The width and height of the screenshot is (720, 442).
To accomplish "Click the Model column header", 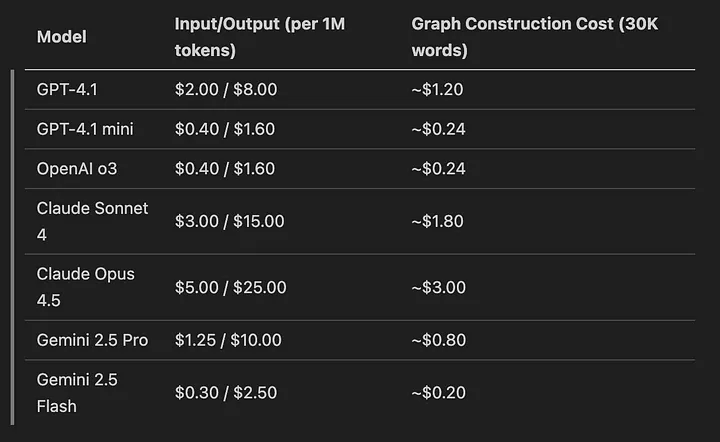I will point(61,37).
